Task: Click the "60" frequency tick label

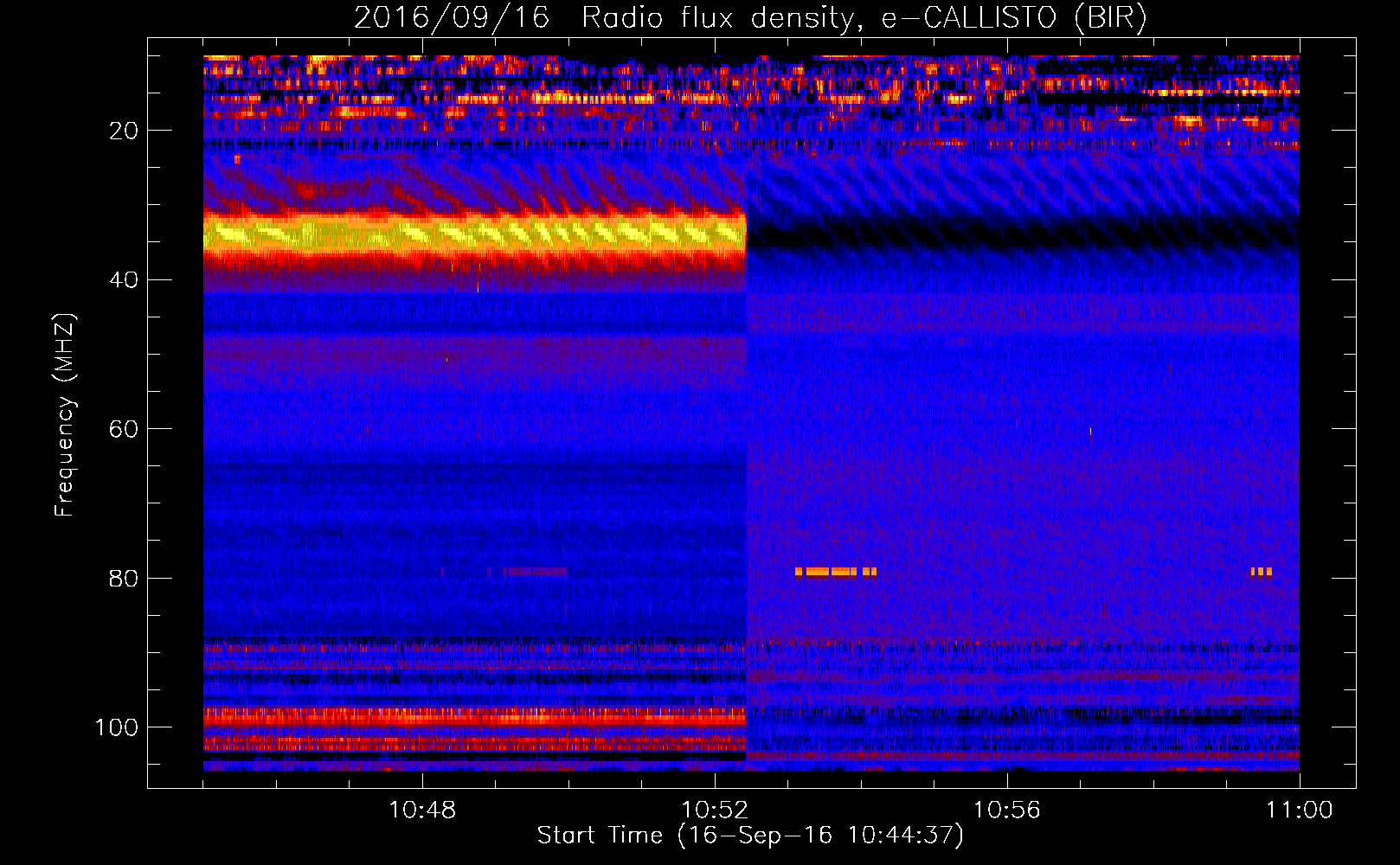Action: [x=124, y=429]
